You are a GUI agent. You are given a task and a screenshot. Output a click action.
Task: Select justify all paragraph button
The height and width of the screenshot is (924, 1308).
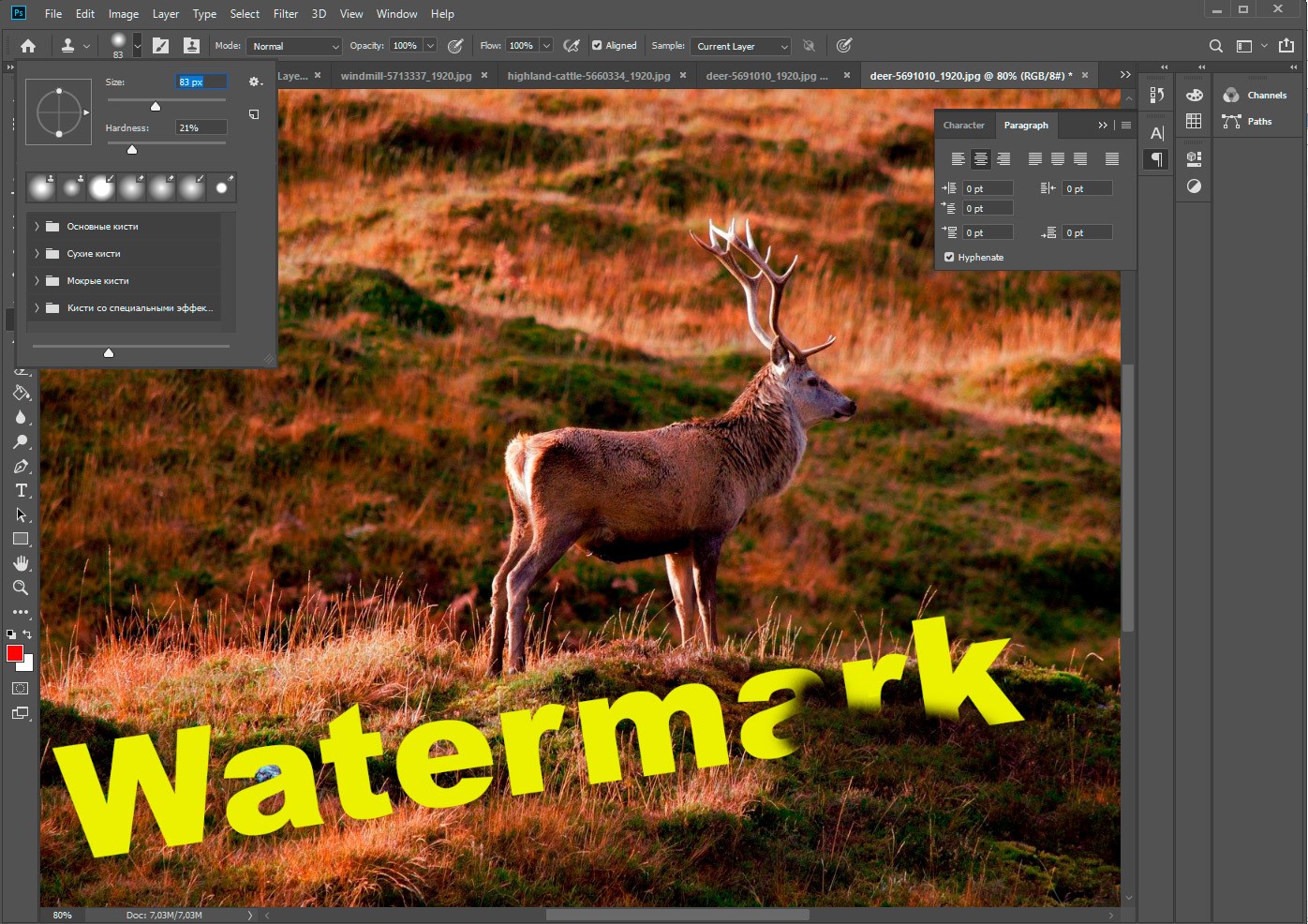tap(1112, 159)
